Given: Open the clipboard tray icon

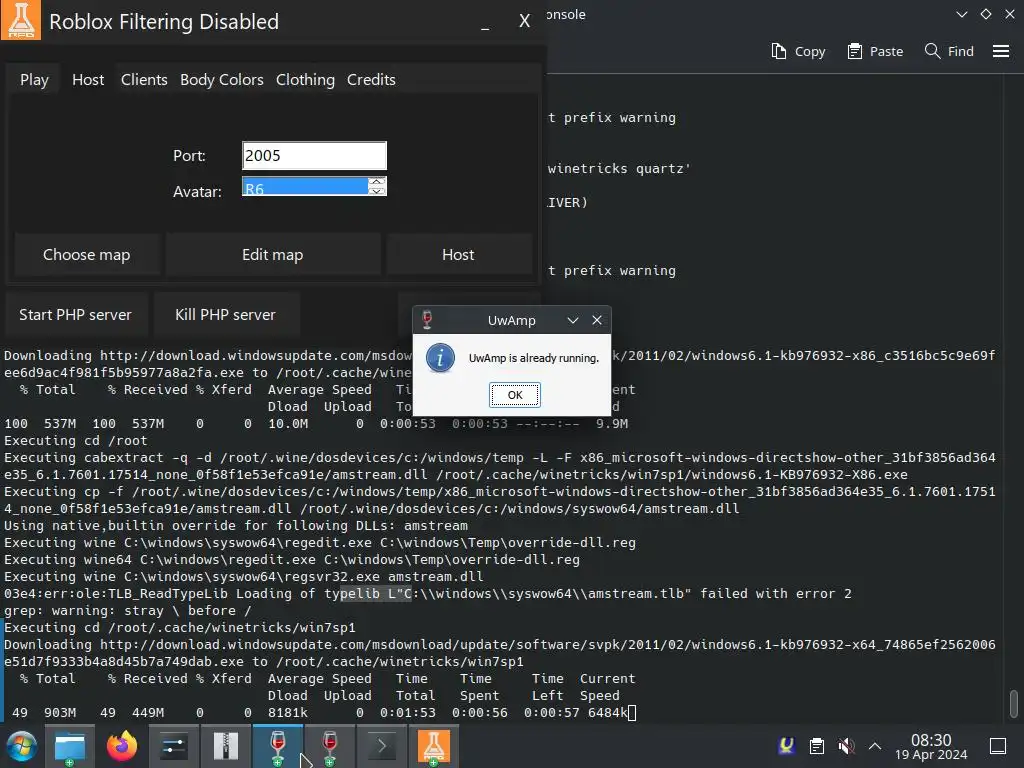Looking at the screenshot, I should [x=817, y=746].
